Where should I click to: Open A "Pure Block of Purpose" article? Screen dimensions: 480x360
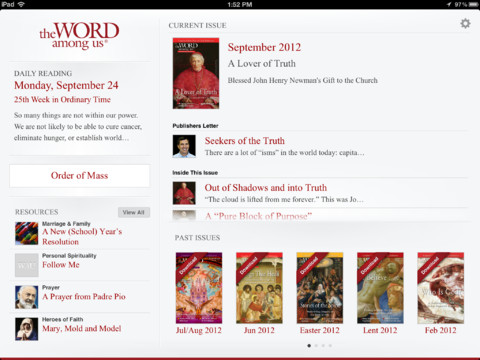(x=258, y=216)
